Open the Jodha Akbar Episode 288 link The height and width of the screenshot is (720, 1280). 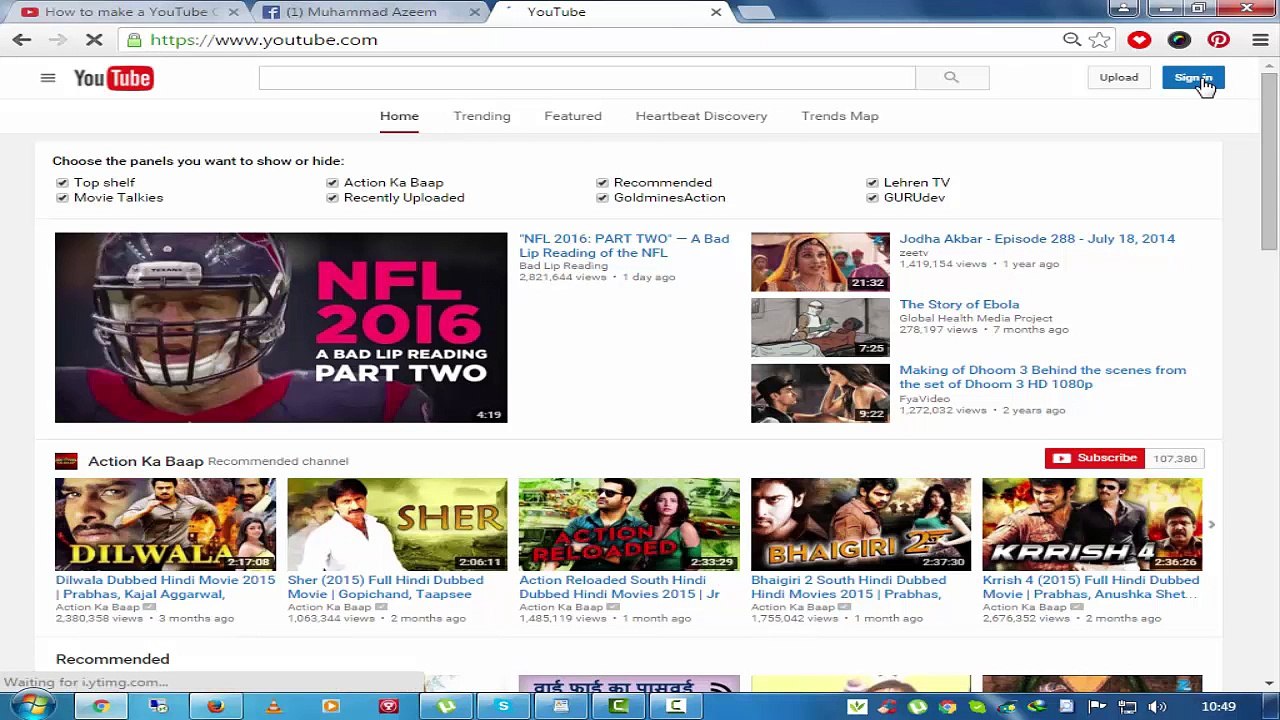click(1037, 239)
